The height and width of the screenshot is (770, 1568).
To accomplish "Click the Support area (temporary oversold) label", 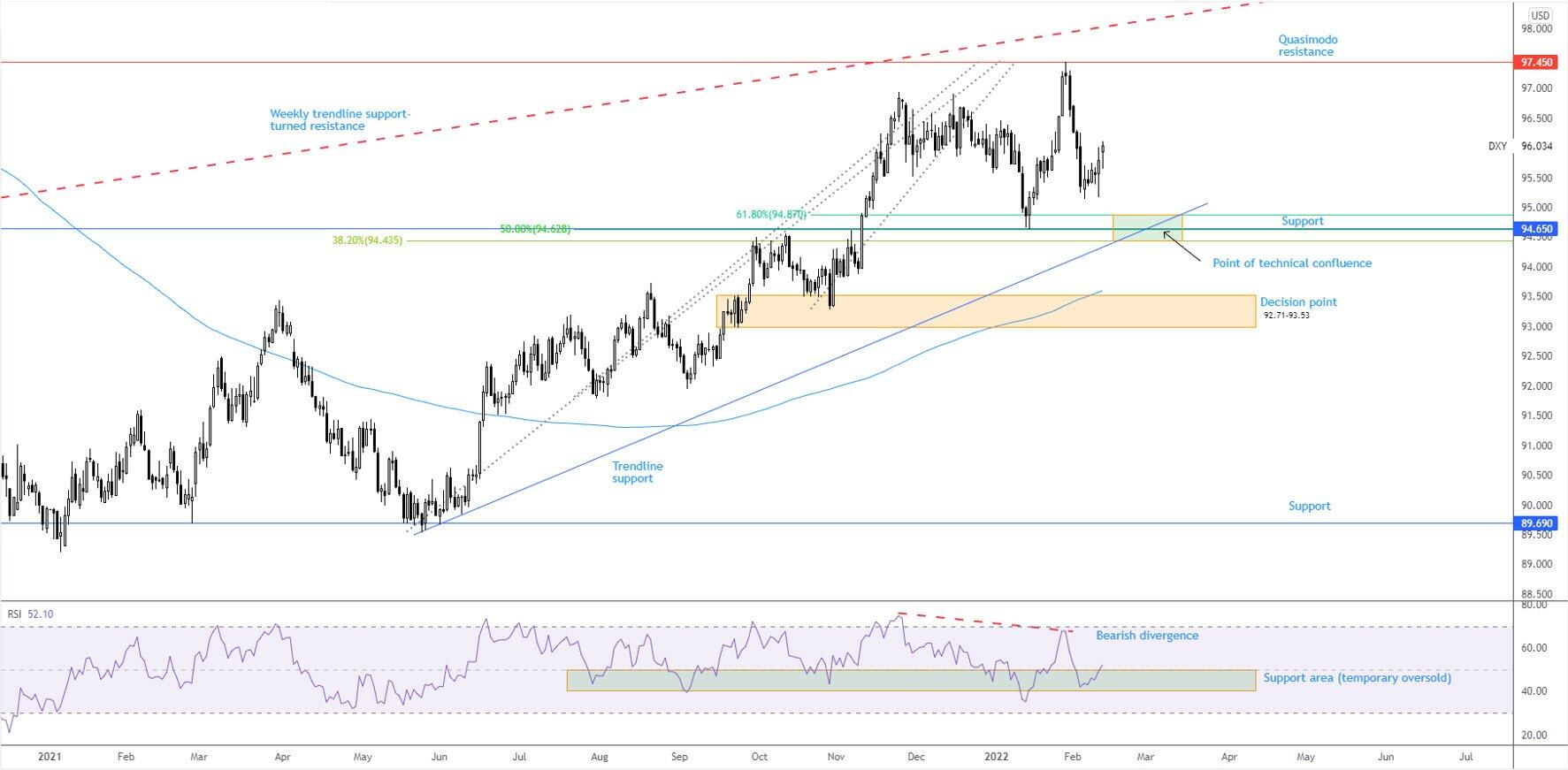I will click(1357, 678).
